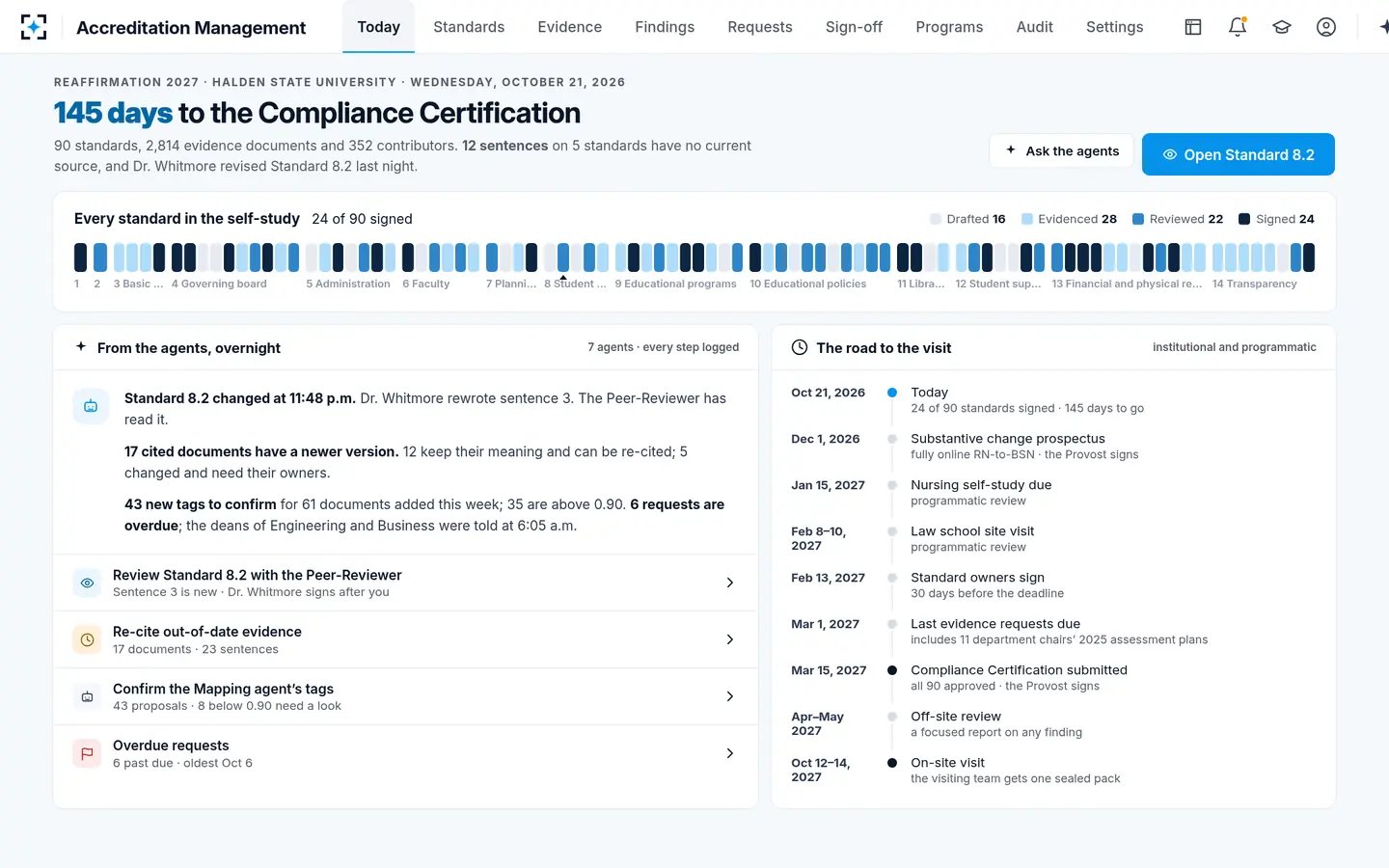View the Audit tab

click(x=1035, y=27)
